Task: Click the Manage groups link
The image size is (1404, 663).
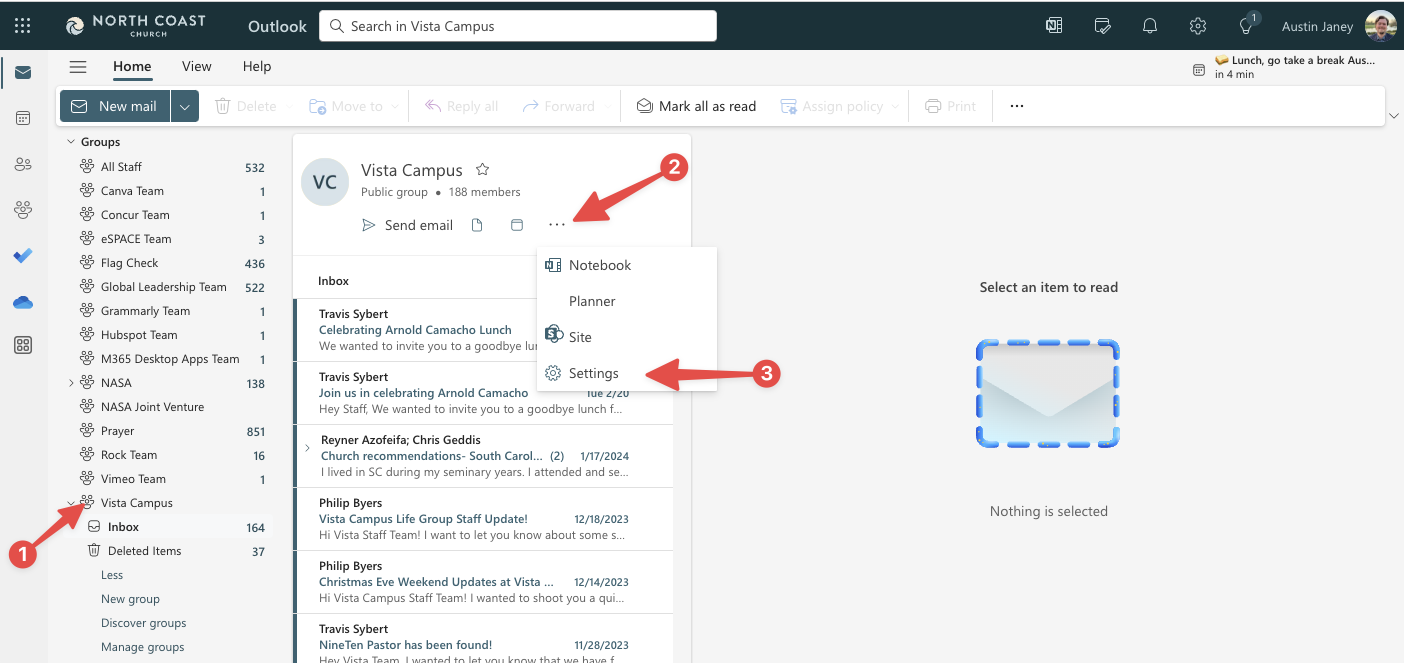Action: coord(142,647)
